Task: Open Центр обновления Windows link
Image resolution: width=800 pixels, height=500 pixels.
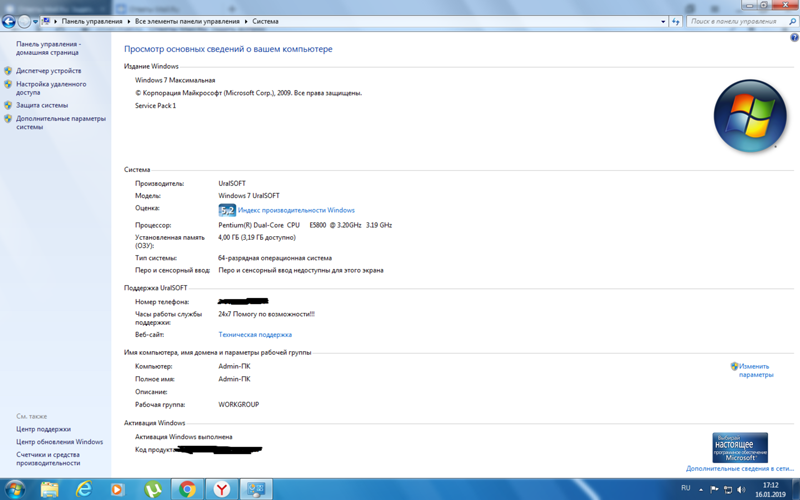Action: point(59,442)
